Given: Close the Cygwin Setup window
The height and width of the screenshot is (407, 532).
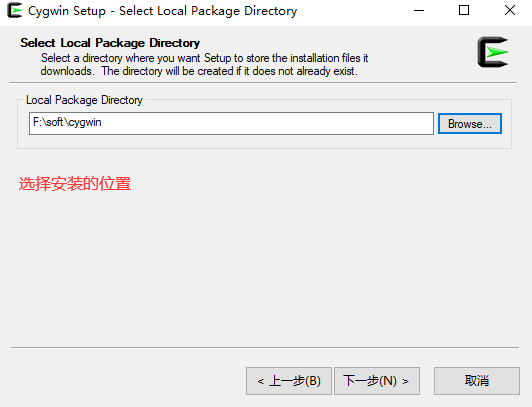Looking at the screenshot, I should point(510,11).
